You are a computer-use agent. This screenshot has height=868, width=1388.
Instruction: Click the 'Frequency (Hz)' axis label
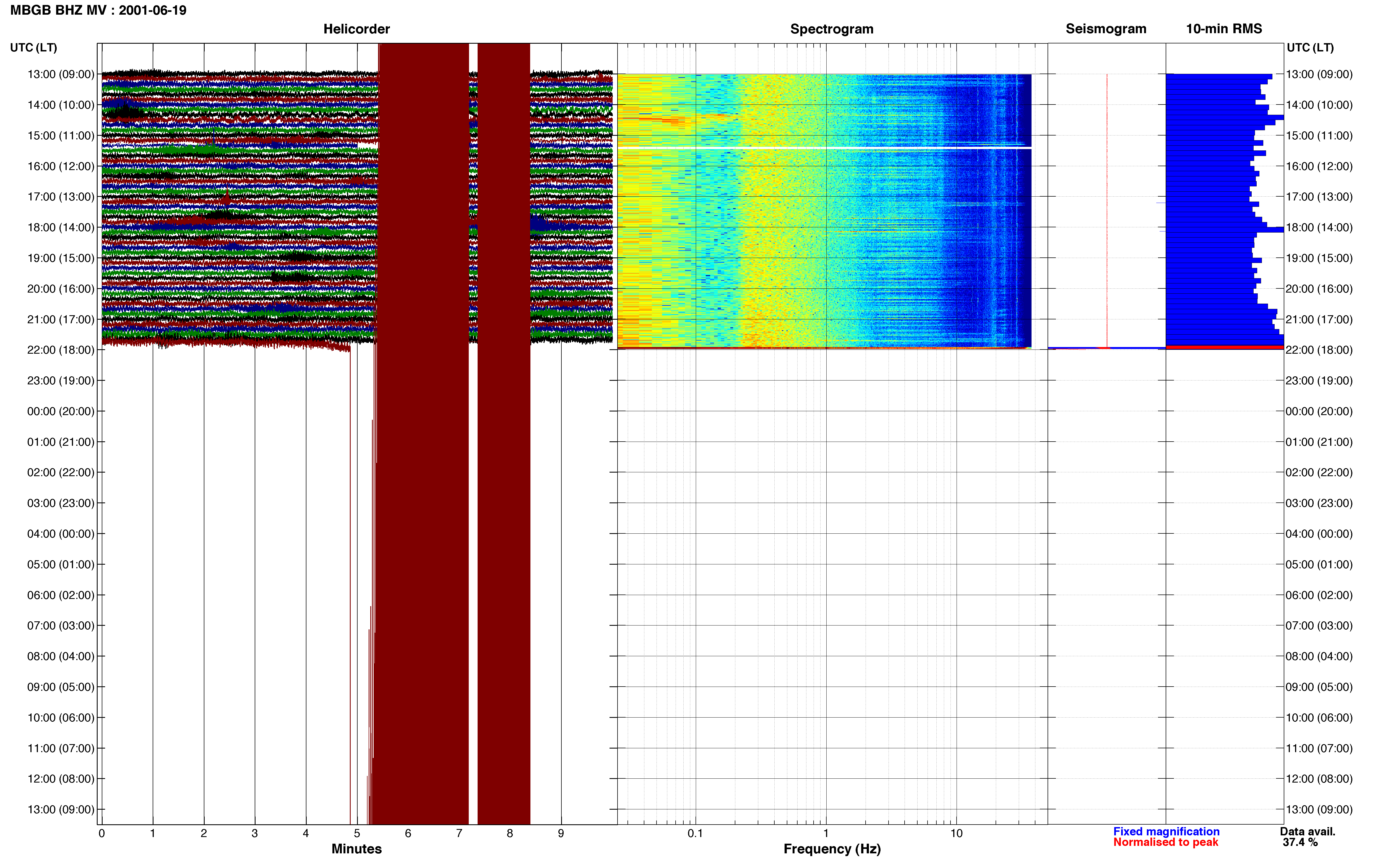832,849
